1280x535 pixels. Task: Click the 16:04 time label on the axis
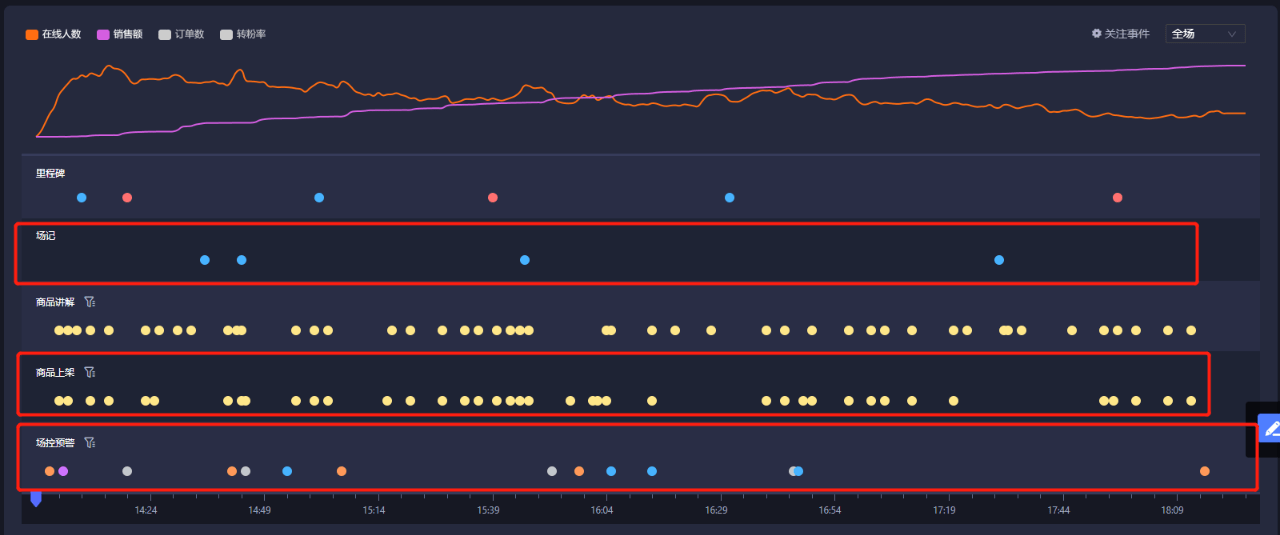pos(602,510)
